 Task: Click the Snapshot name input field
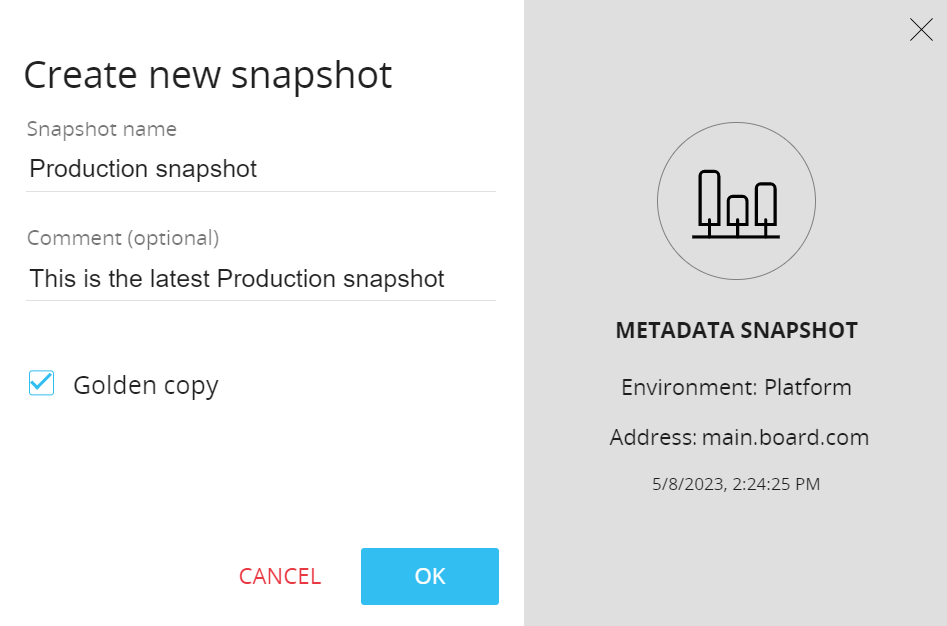point(260,168)
